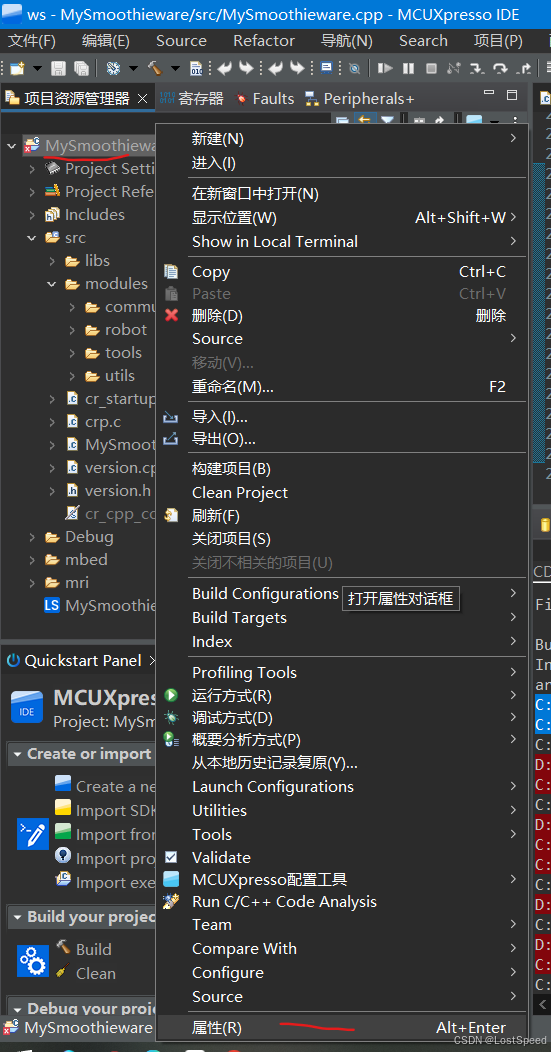Image resolution: width=551 pixels, height=1052 pixels.
Task: Click the Clean broom in Quickstart Panel
Action: [x=63, y=971]
